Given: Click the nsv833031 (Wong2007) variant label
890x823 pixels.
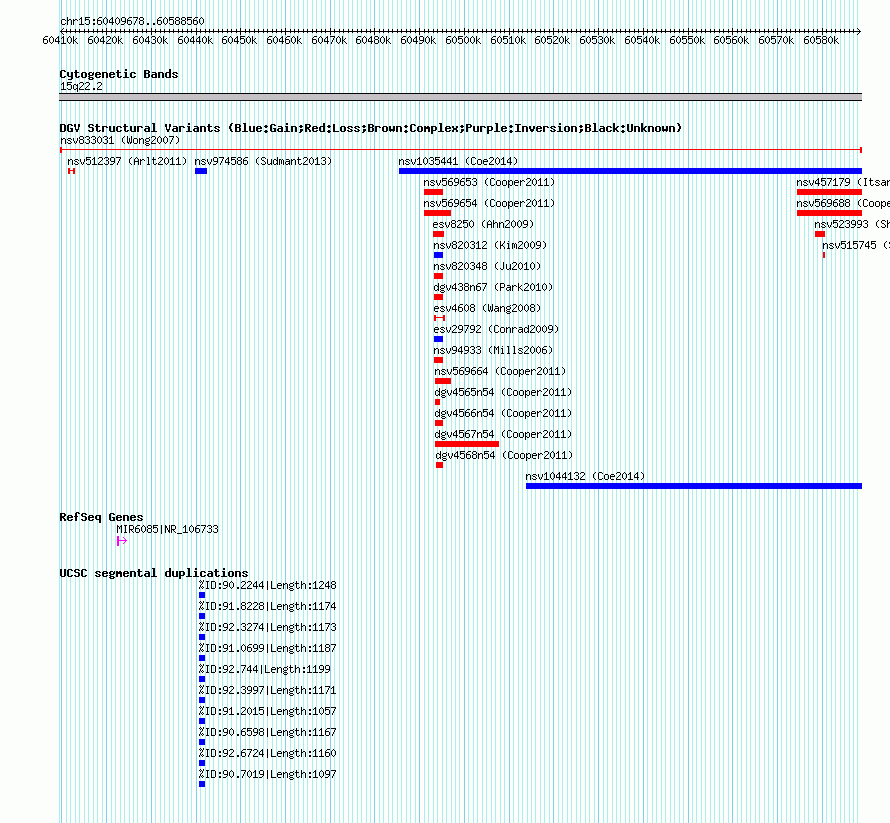Looking at the screenshot, I should (x=120, y=140).
